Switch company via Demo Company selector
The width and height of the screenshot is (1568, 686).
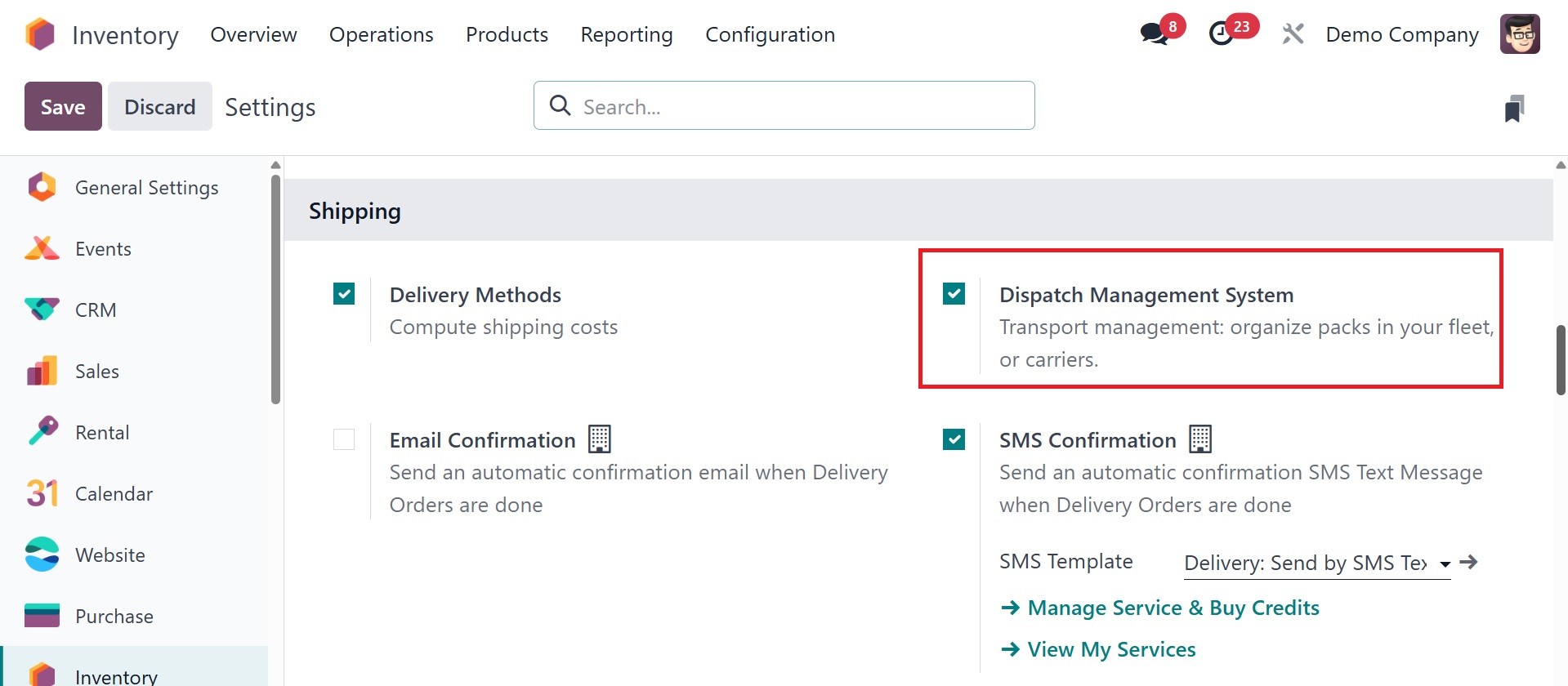click(1401, 34)
